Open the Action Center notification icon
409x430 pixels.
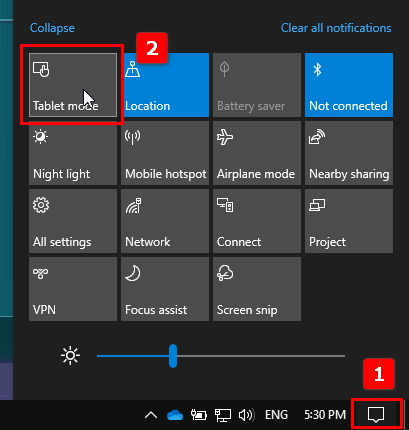[376, 415]
